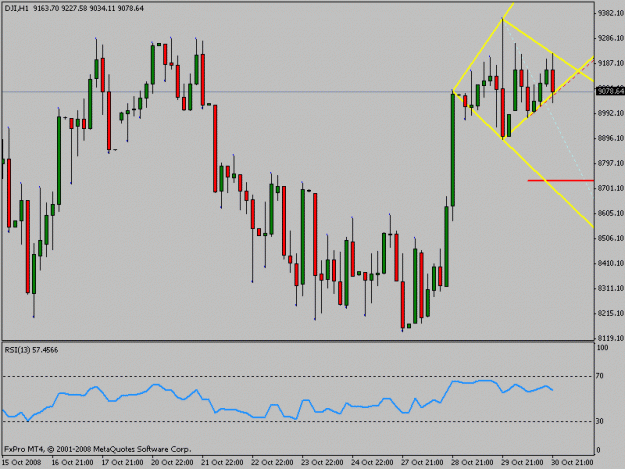Click the FxPro MT4 MetaQuotes copyright text
Image resolution: width=625 pixels, height=469 pixels.
tap(98, 449)
